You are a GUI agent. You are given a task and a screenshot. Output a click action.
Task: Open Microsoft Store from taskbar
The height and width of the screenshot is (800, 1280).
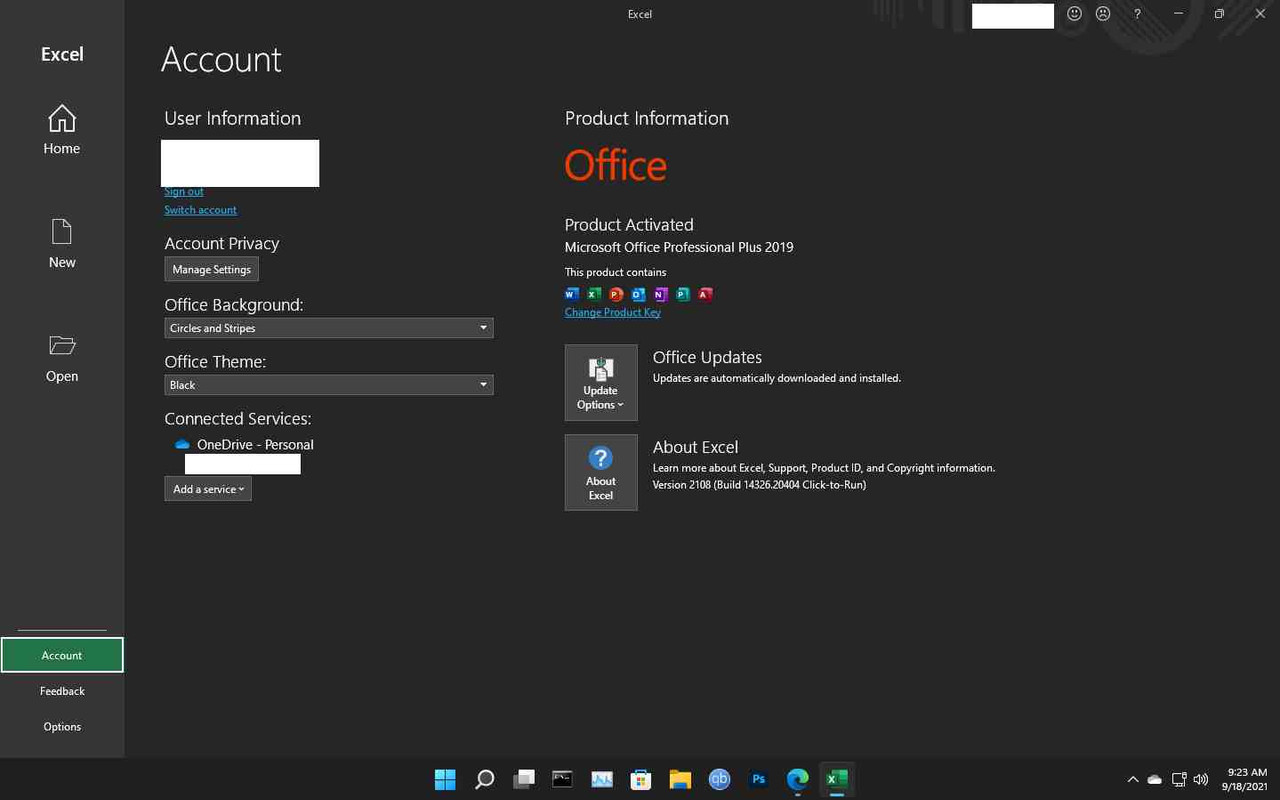tap(641, 779)
